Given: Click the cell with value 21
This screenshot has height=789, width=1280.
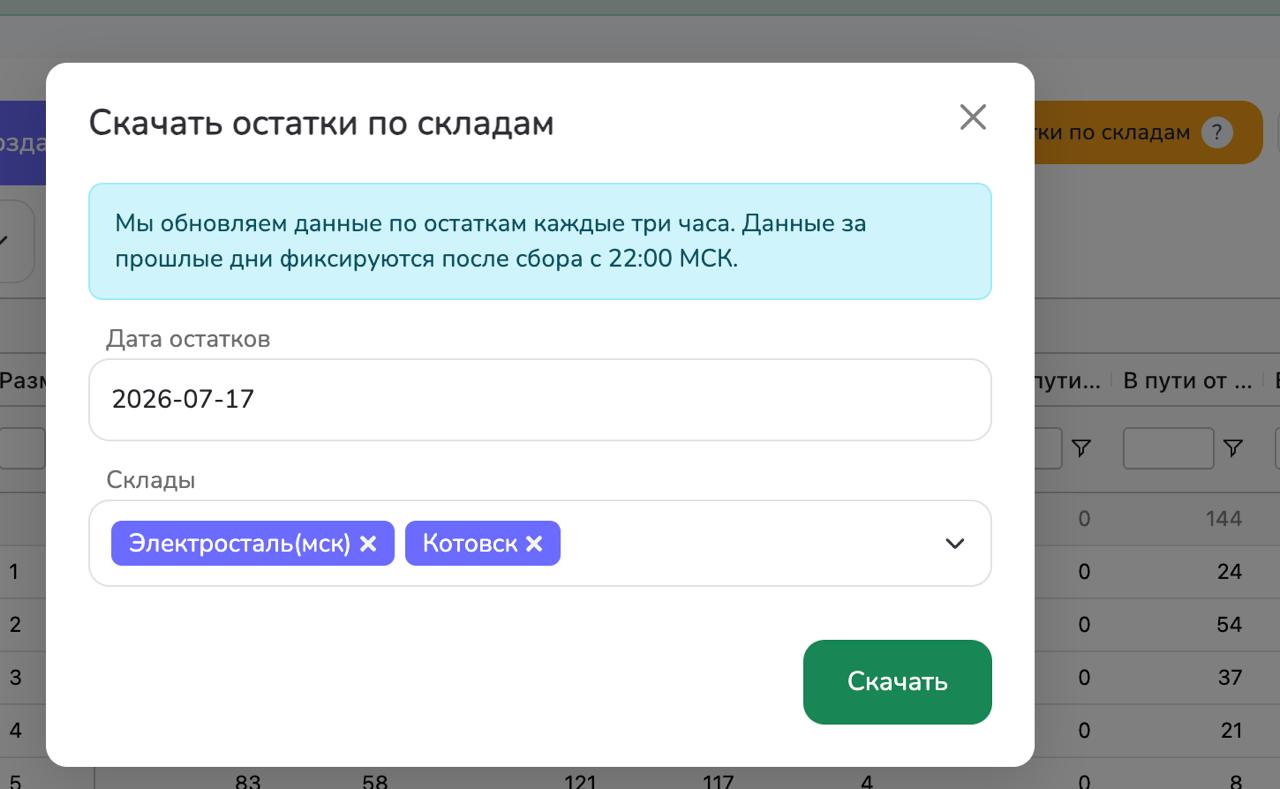Looking at the screenshot, I should coord(1230,731).
